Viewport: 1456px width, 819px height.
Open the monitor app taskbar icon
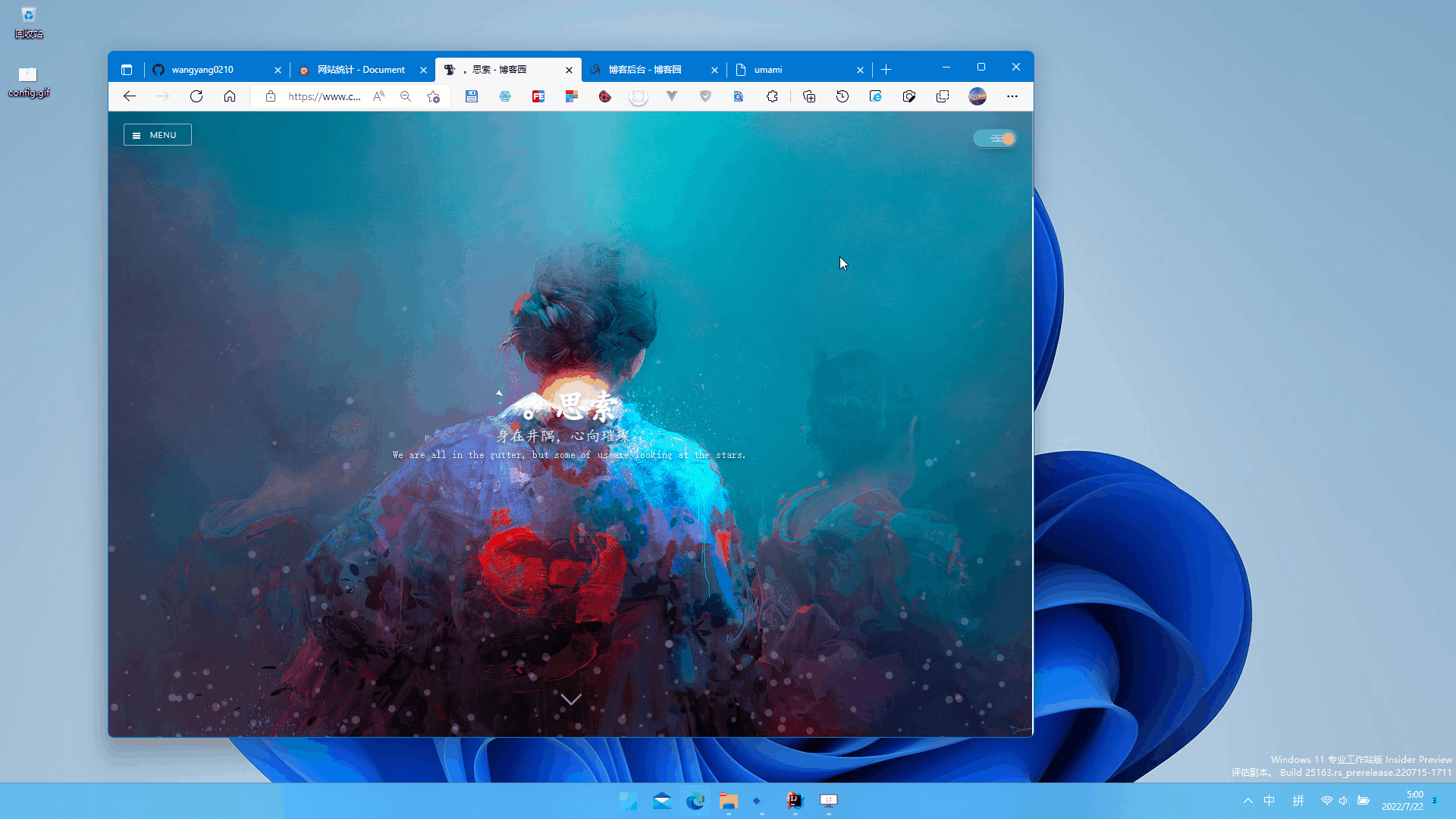(829, 801)
